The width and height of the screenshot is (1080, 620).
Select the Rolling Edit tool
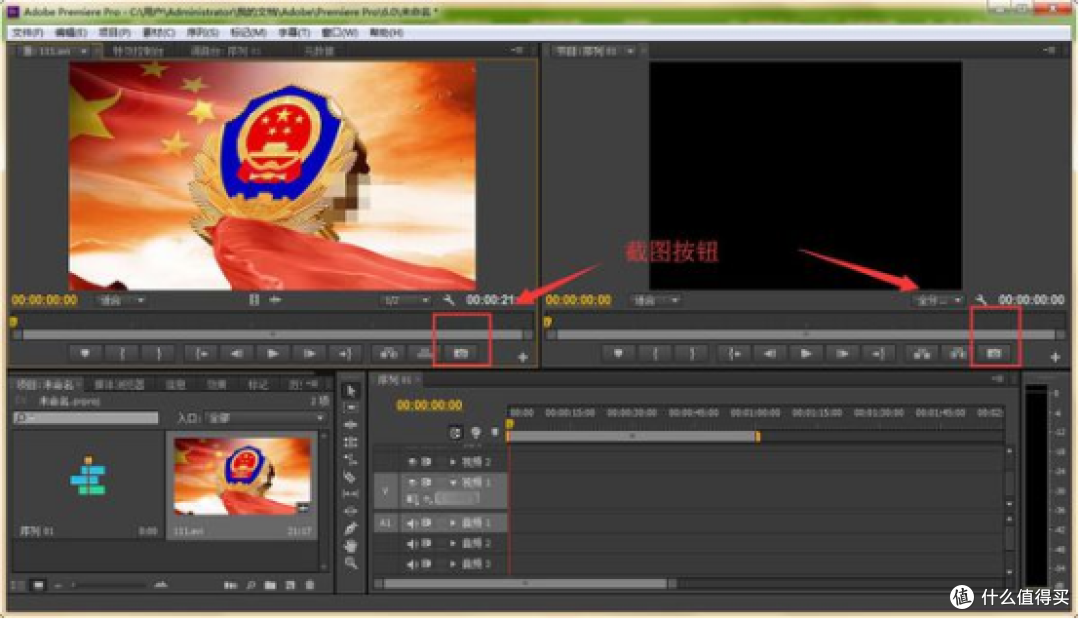coord(351,442)
